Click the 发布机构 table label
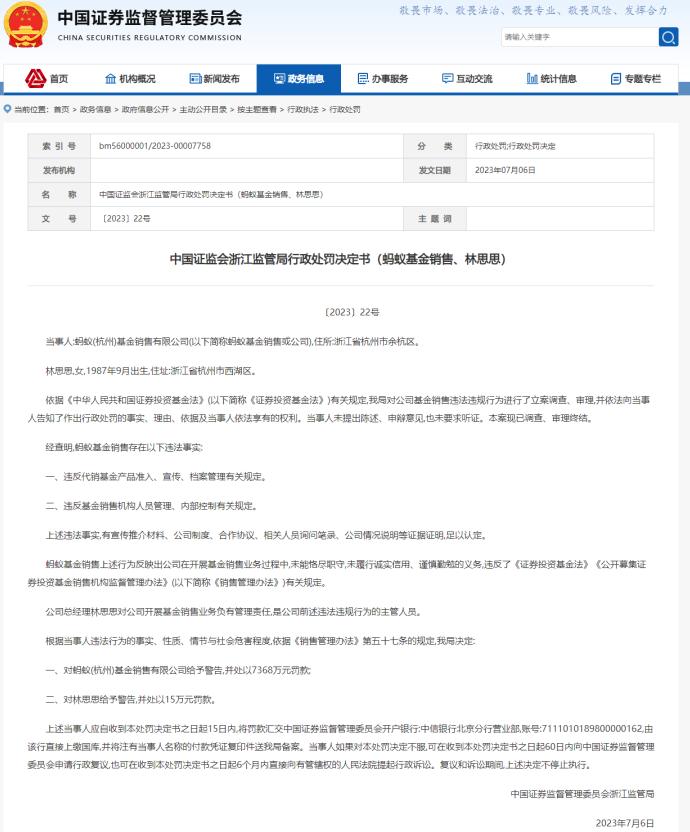Screen dimensions: 690x832 pyautogui.click(x=59, y=170)
